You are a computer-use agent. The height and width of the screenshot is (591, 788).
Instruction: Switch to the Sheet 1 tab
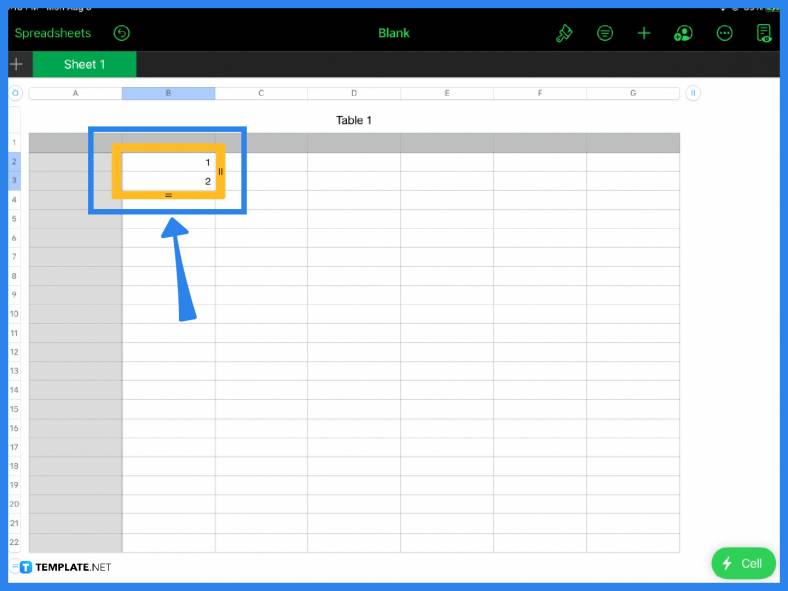coord(85,64)
